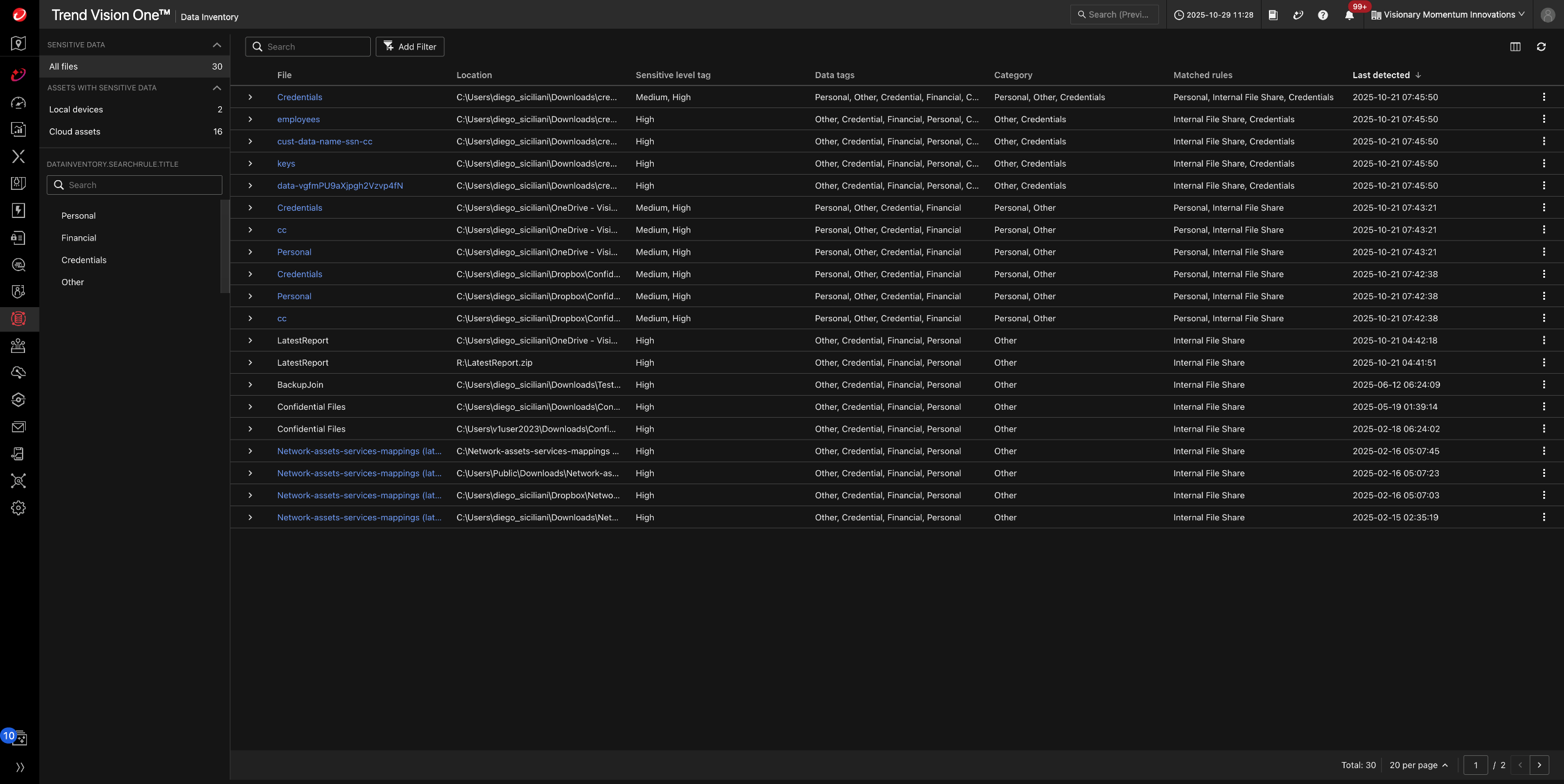This screenshot has width=1564, height=784.
Task: Select the Financial rule filter
Action: pos(79,238)
